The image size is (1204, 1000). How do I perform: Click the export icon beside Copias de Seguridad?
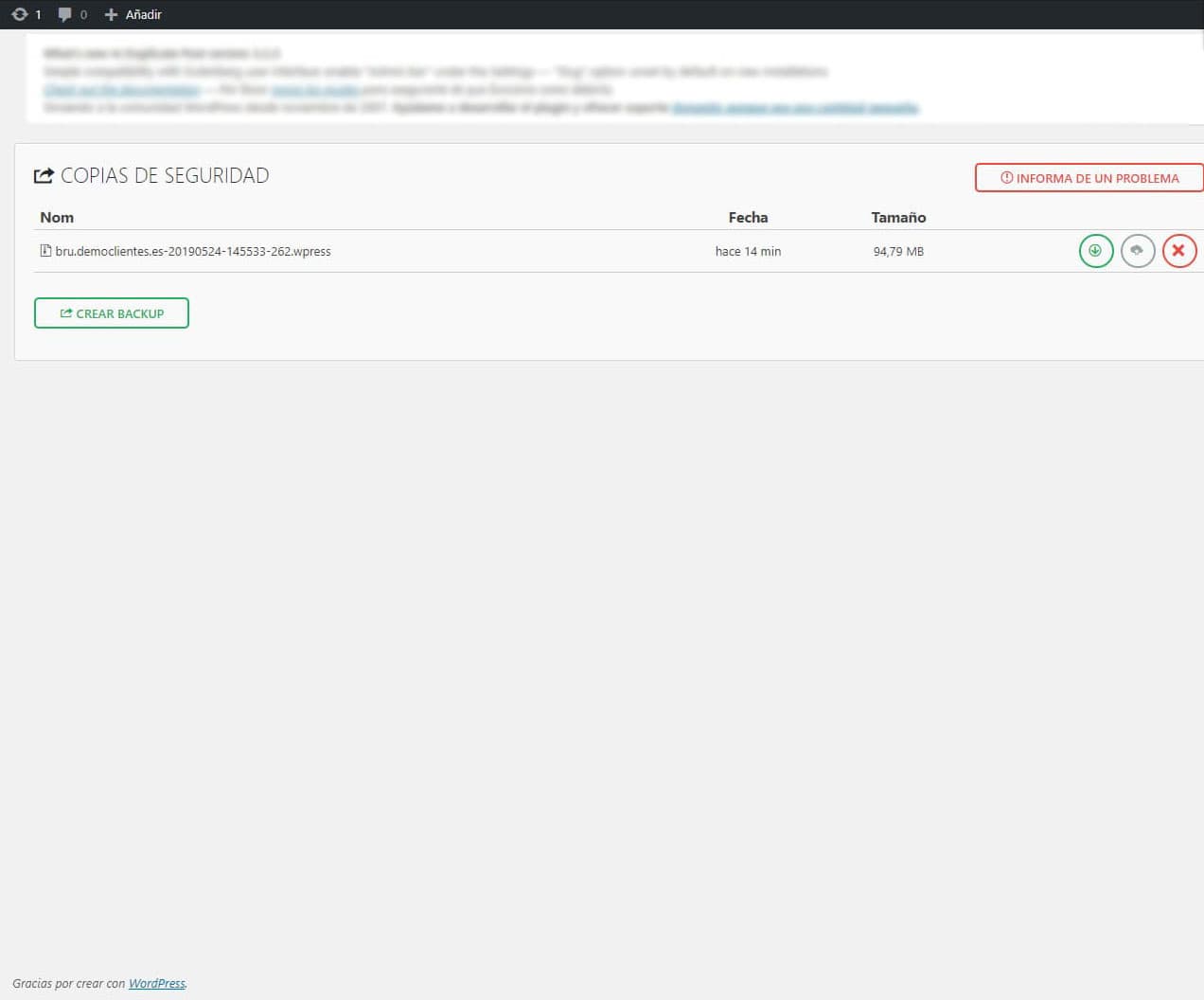44,176
